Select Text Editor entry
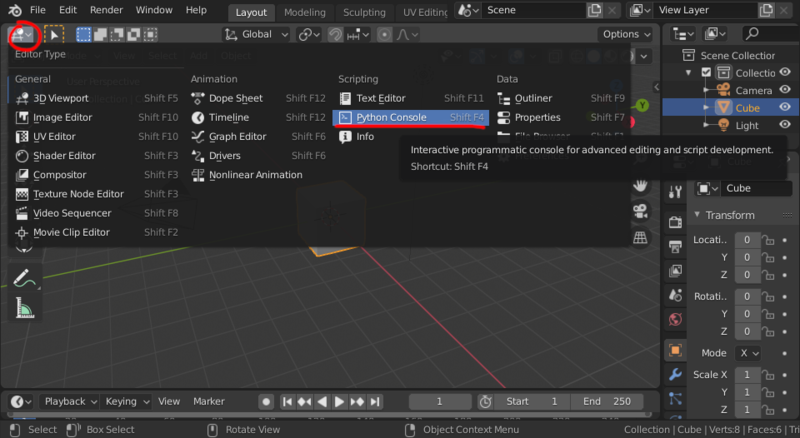The image size is (800, 438). pyautogui.click(x=411, y=98)
